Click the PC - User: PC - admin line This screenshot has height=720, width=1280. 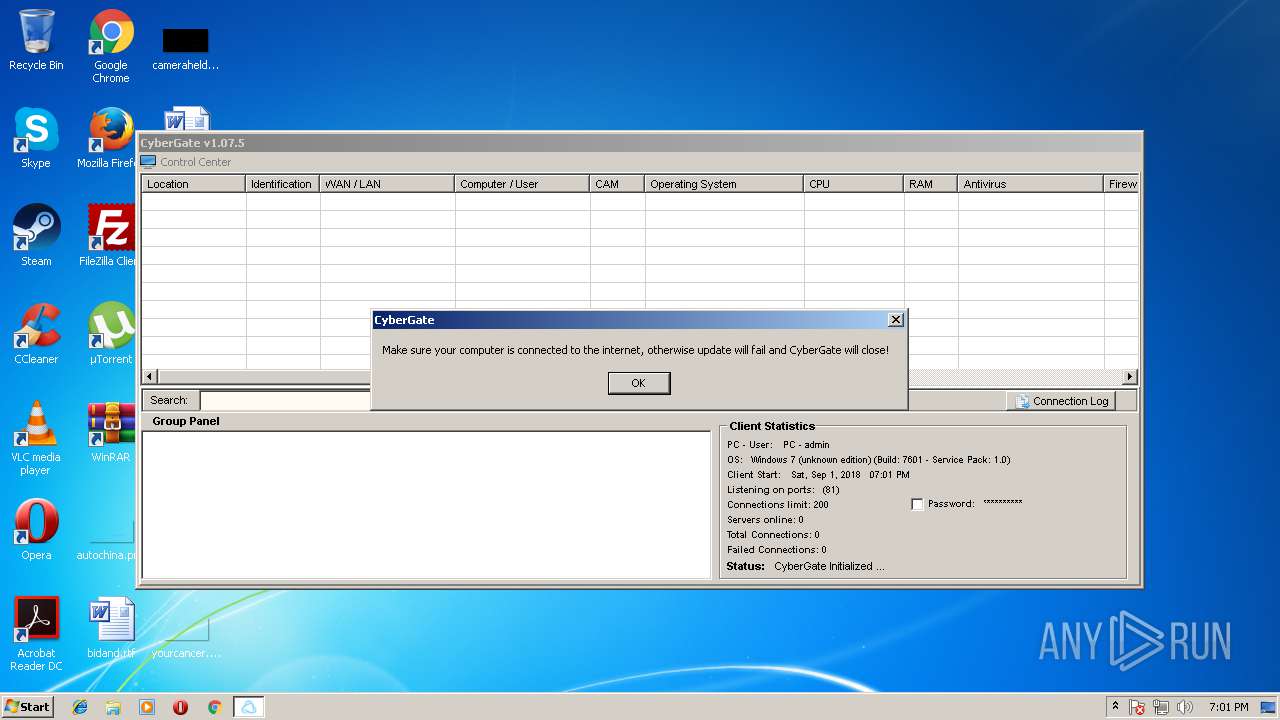(x=778, y=445)
